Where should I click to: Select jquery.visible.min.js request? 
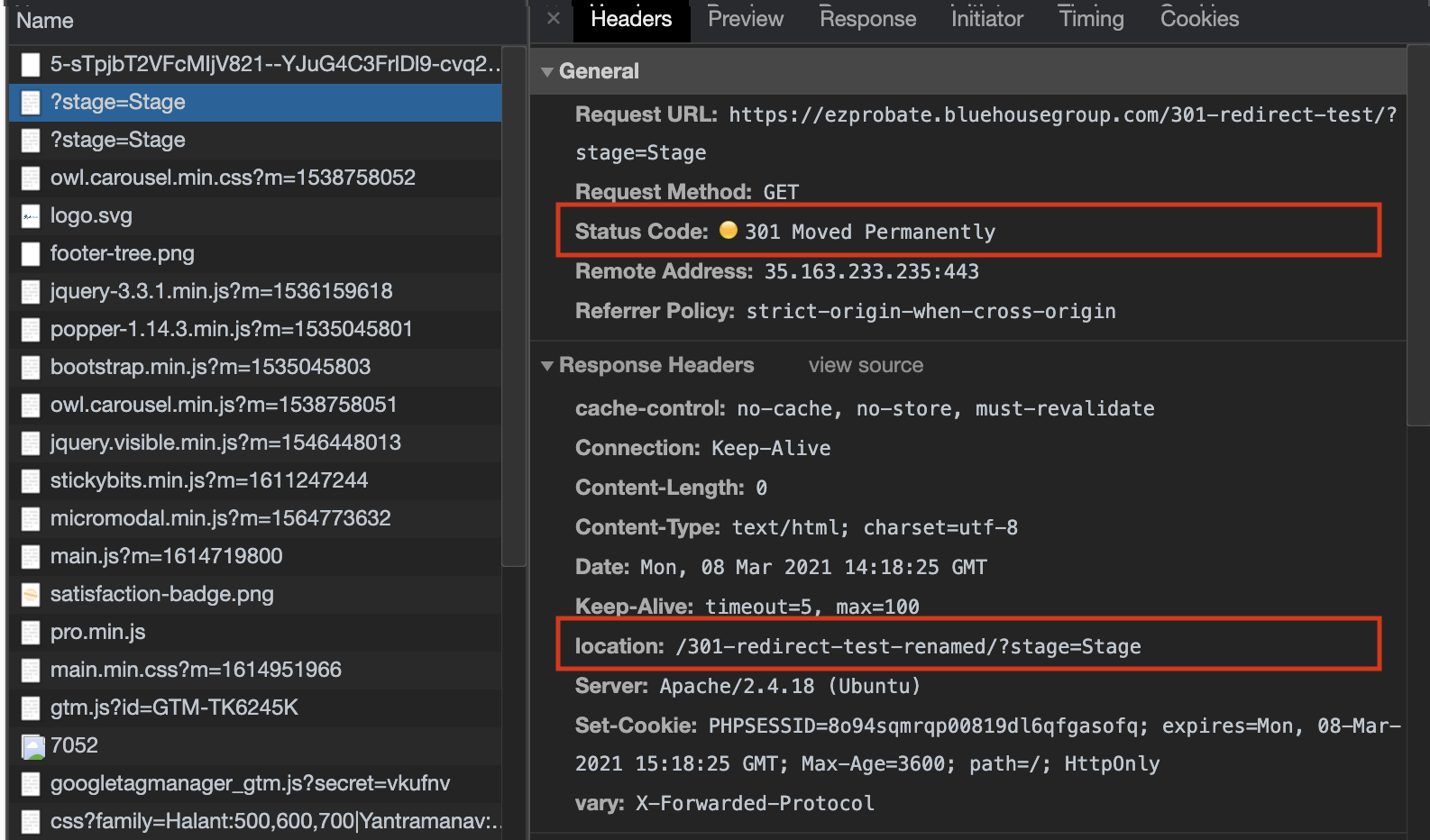coord(255,443)
